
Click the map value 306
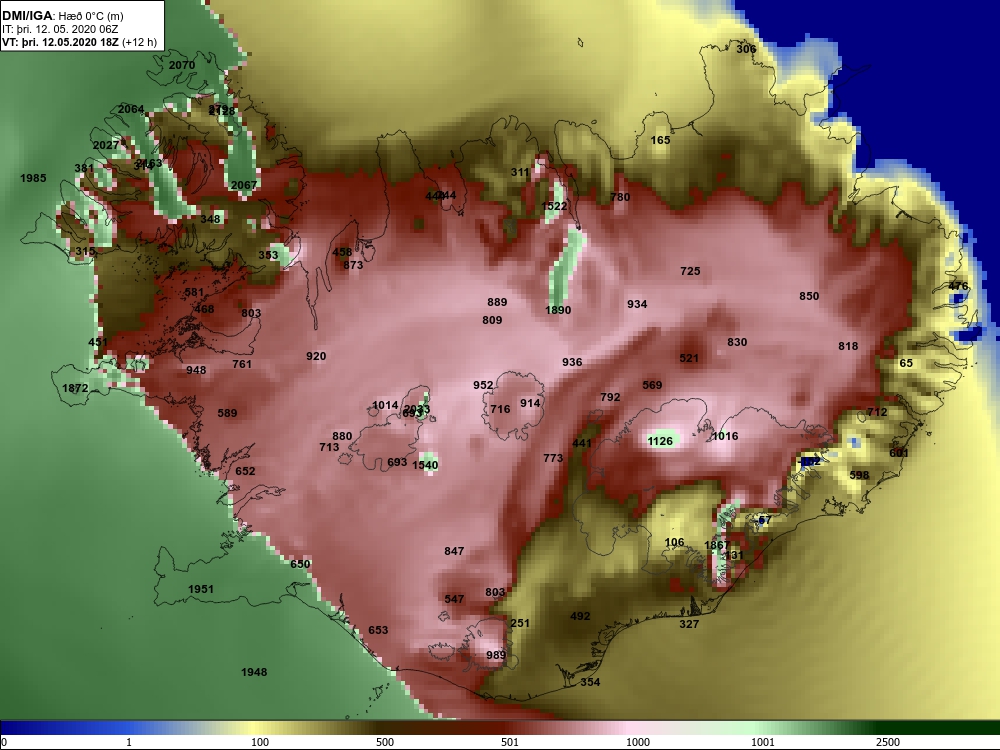click(x=746, y=49)
